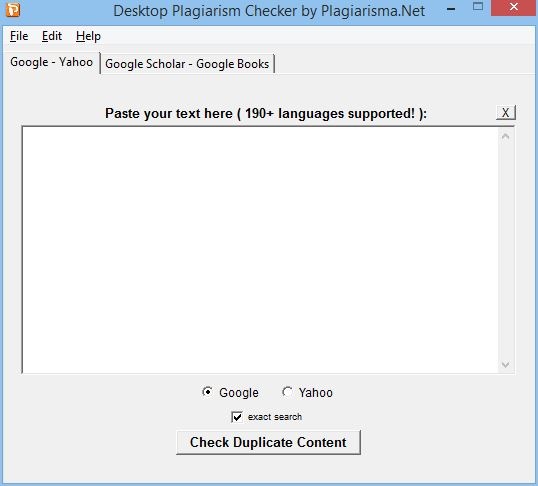538x486 pixels.
Task: Maximize the Plagiarism Checker window
Action: click(x=478, y=8)
